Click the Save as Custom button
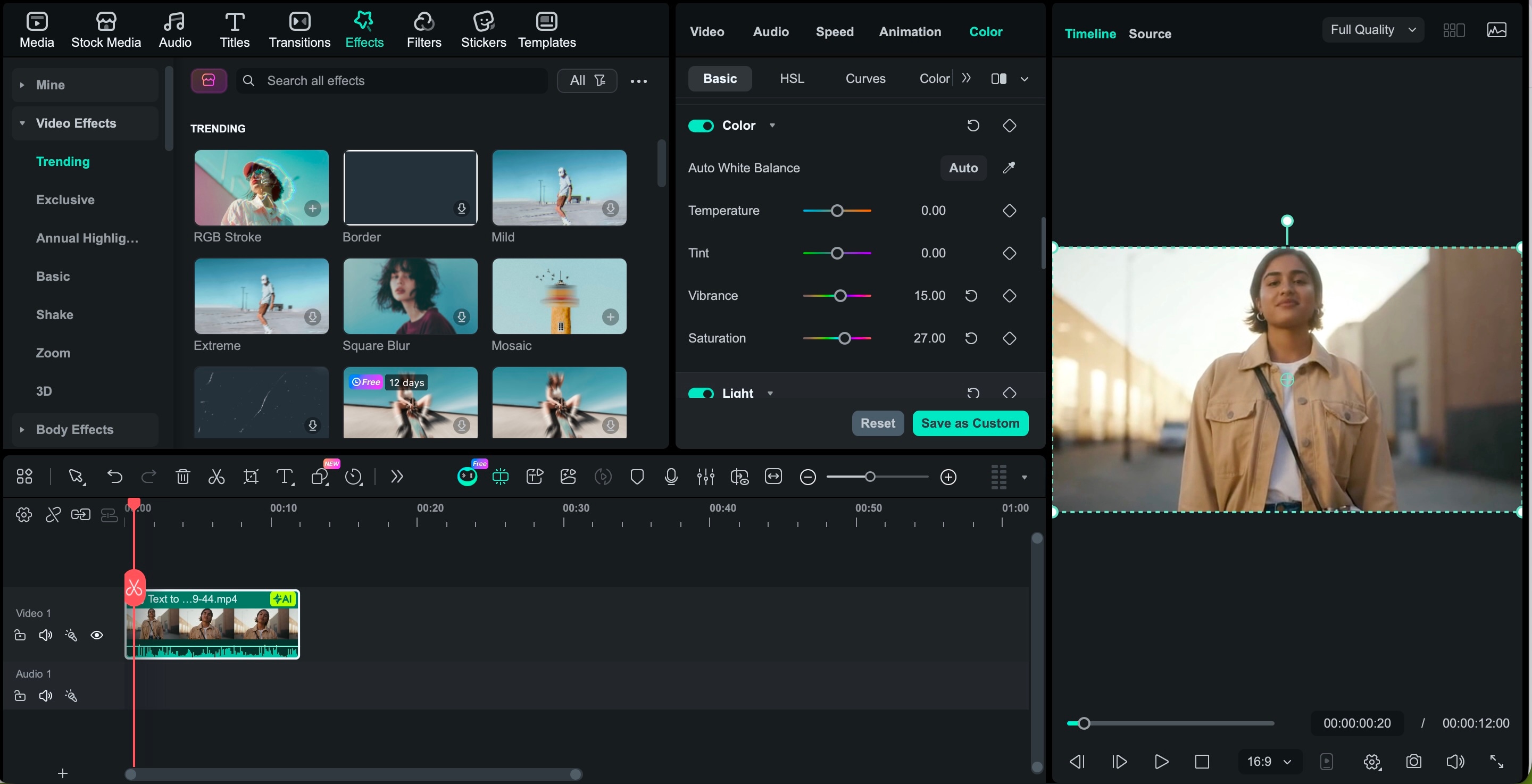This screenshot has width=1532, height=784. coord(970,423)
